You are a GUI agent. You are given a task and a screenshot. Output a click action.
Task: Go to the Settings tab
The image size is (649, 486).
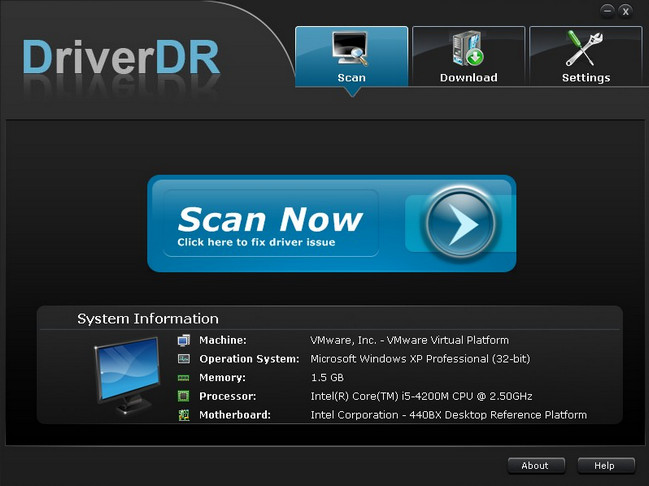coord(585,57)
